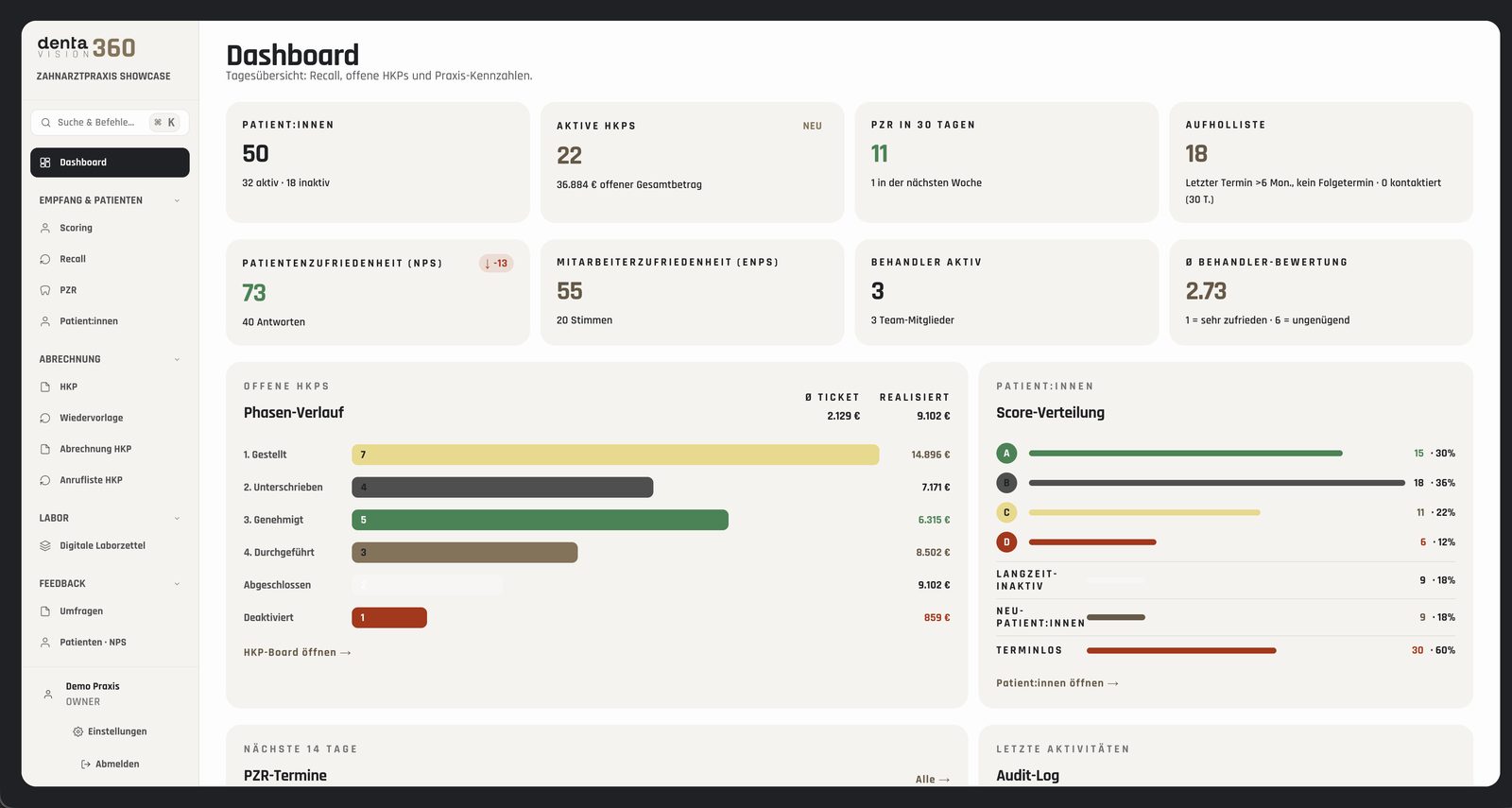This screenshot has height=808, width=1512.
Task: Click the red Deaktiviert bar
Action: (x=389, y=618)
